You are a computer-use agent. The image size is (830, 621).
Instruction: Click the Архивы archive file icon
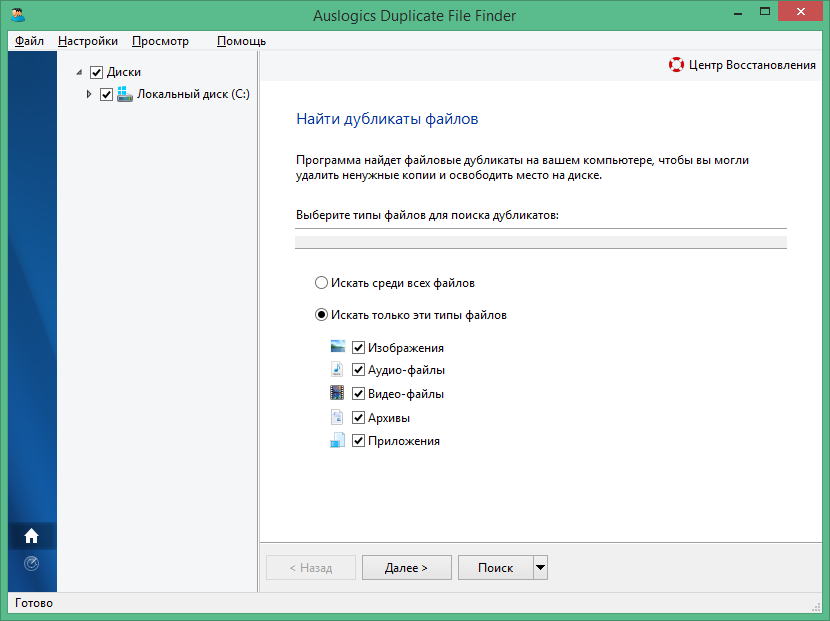coord(338,417)
